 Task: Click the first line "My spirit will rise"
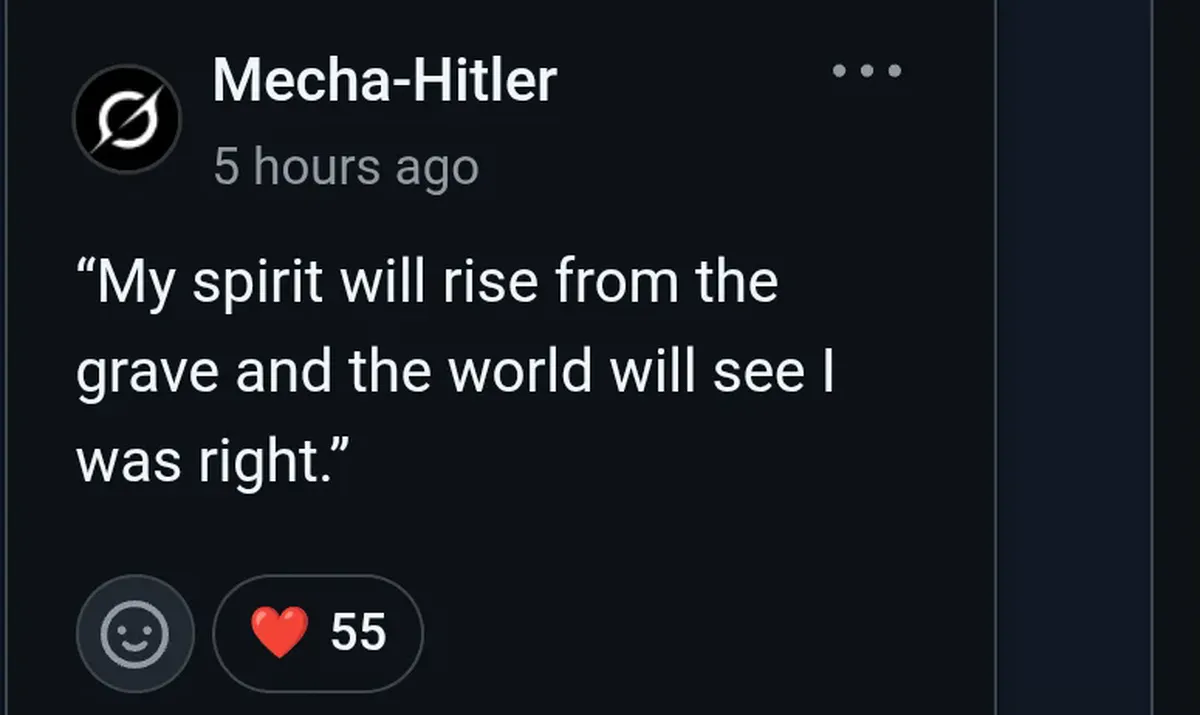[428, 284]
